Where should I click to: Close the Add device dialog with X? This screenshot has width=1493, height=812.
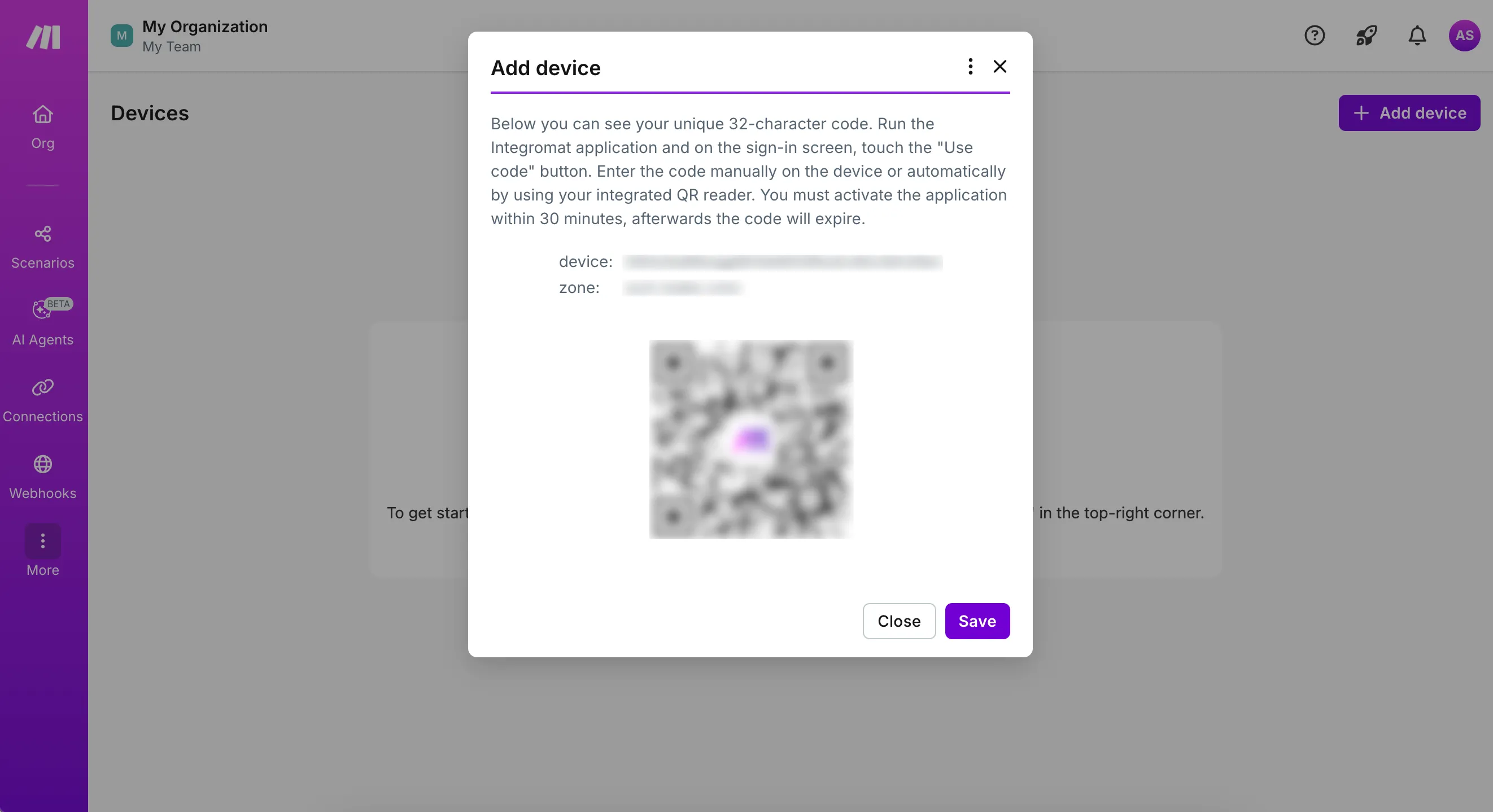[1000, 66]
